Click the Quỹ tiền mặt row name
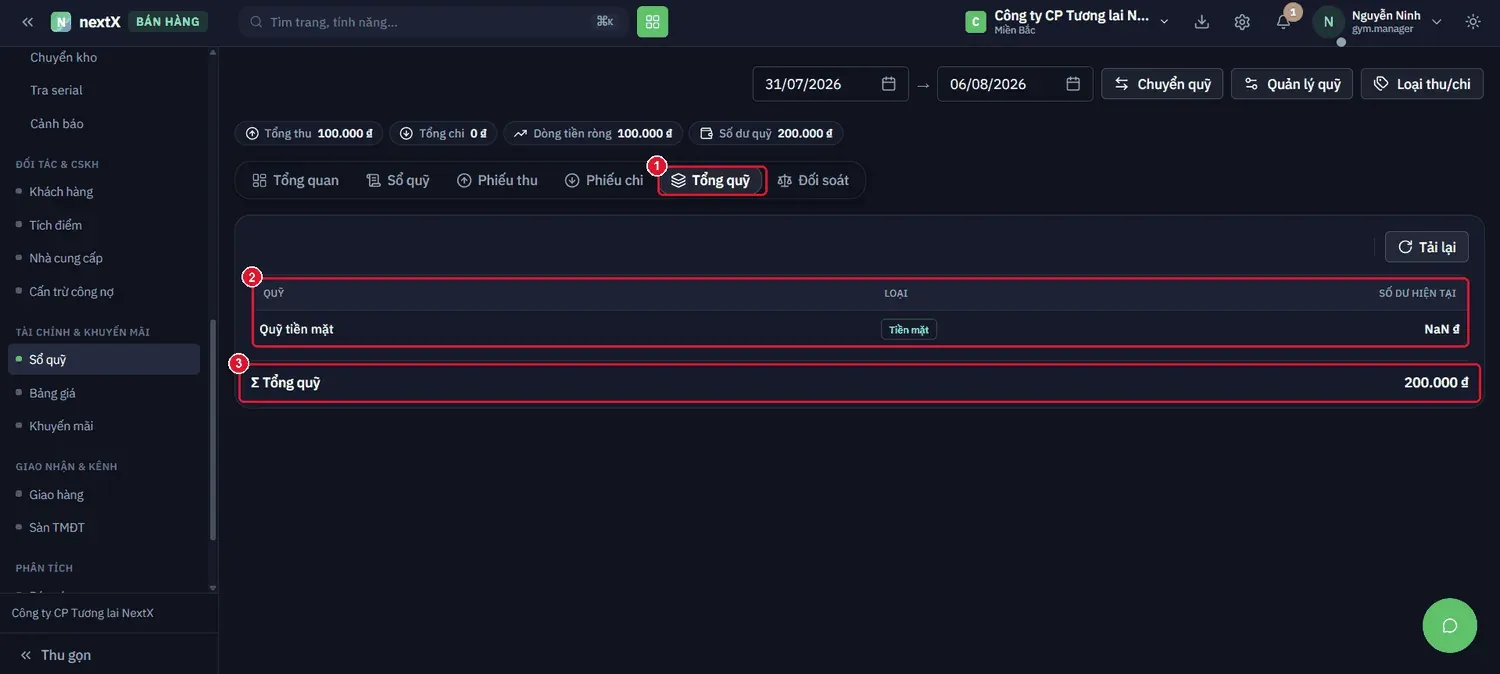Image resolution: width=1500 pixels, height=674 pixels. tap(296, 329)
